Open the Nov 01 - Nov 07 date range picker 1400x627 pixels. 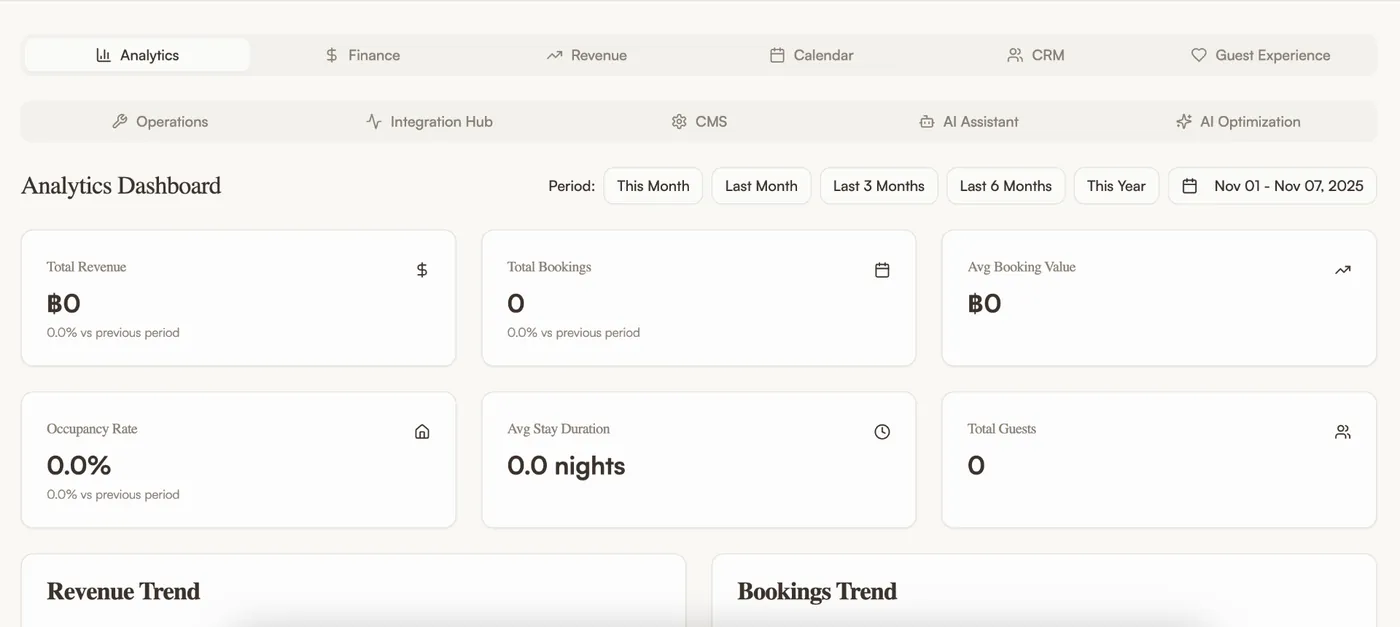tap(1272, 186)
